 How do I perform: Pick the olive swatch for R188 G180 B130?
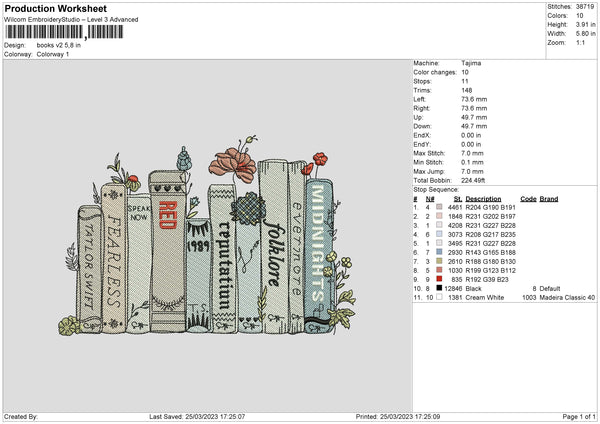(439, 261)
